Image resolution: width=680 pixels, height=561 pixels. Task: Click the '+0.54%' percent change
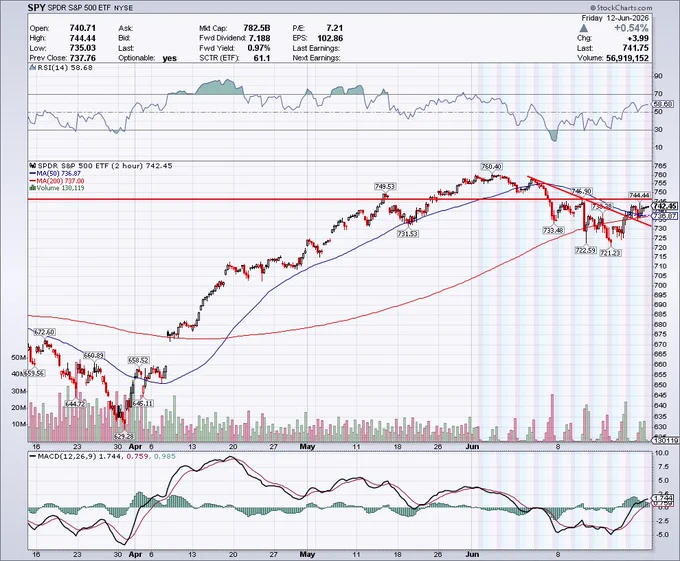point(631,28)
